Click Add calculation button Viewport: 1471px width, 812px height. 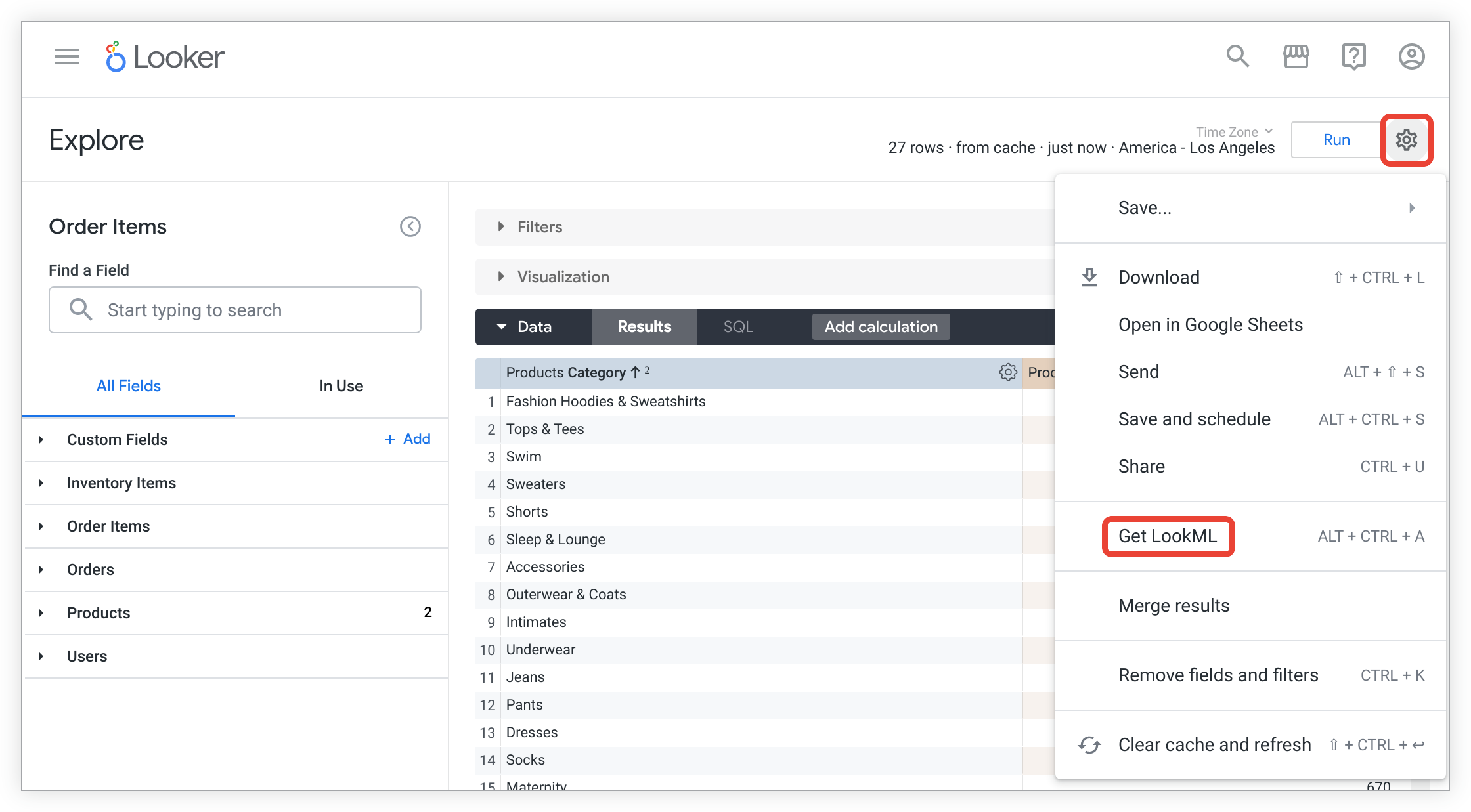pos(881,327)
